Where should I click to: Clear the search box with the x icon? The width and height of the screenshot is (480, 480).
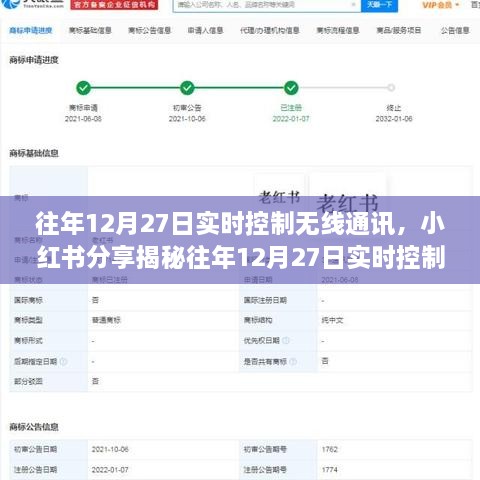click(353, 5)
